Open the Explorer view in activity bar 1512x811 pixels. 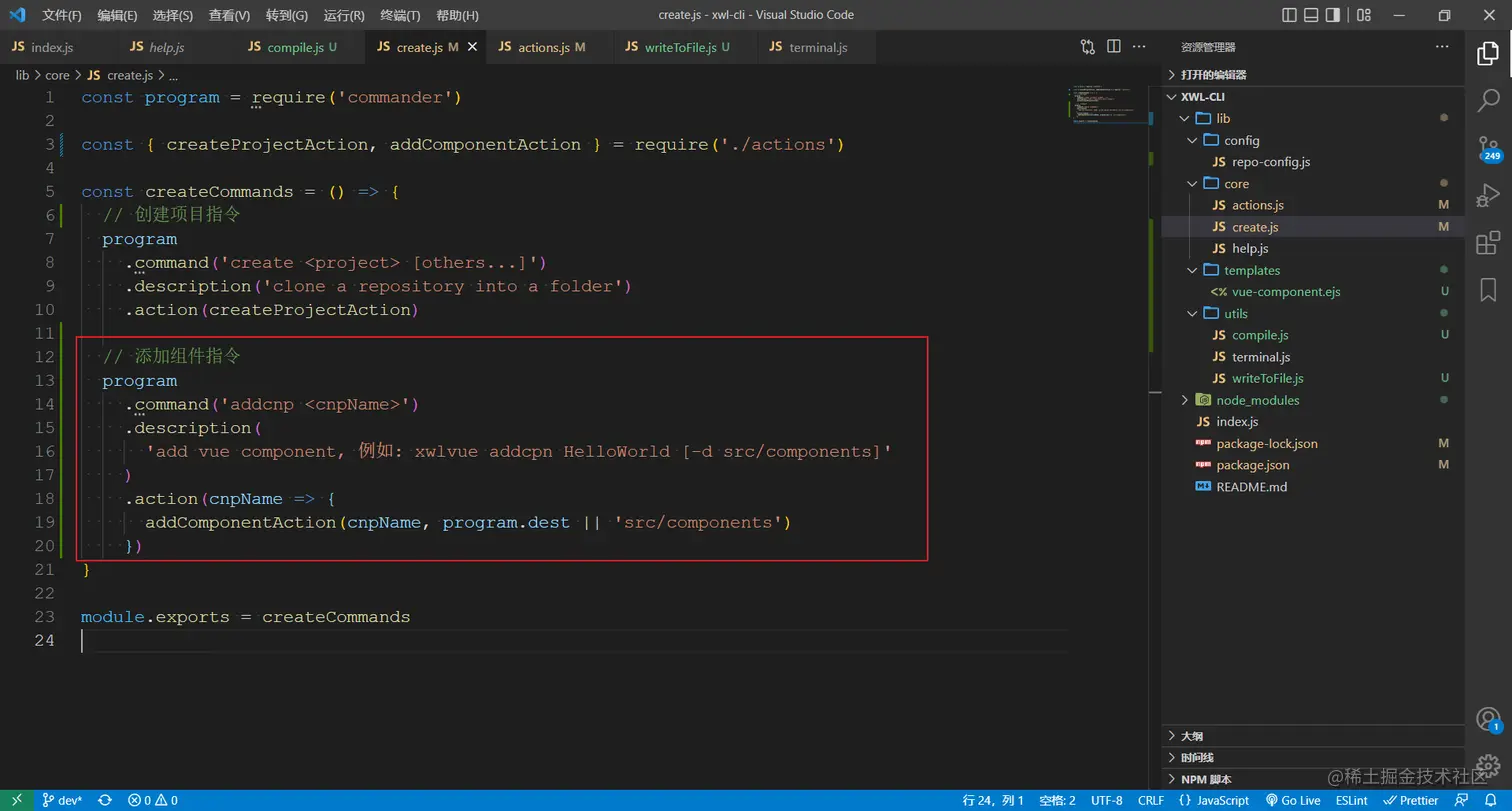[1488, 54]
